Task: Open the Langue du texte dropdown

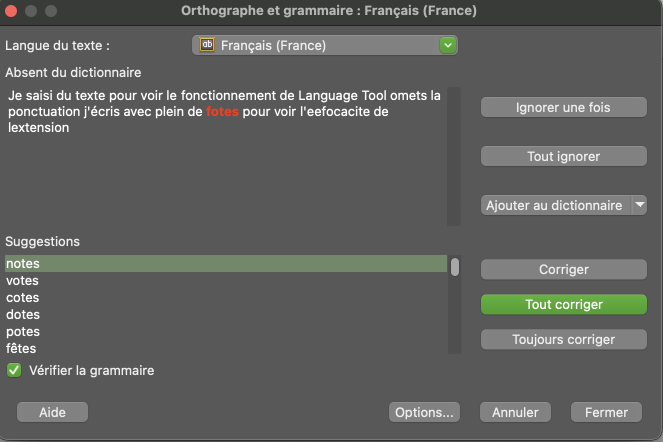Action: [447, 45]
